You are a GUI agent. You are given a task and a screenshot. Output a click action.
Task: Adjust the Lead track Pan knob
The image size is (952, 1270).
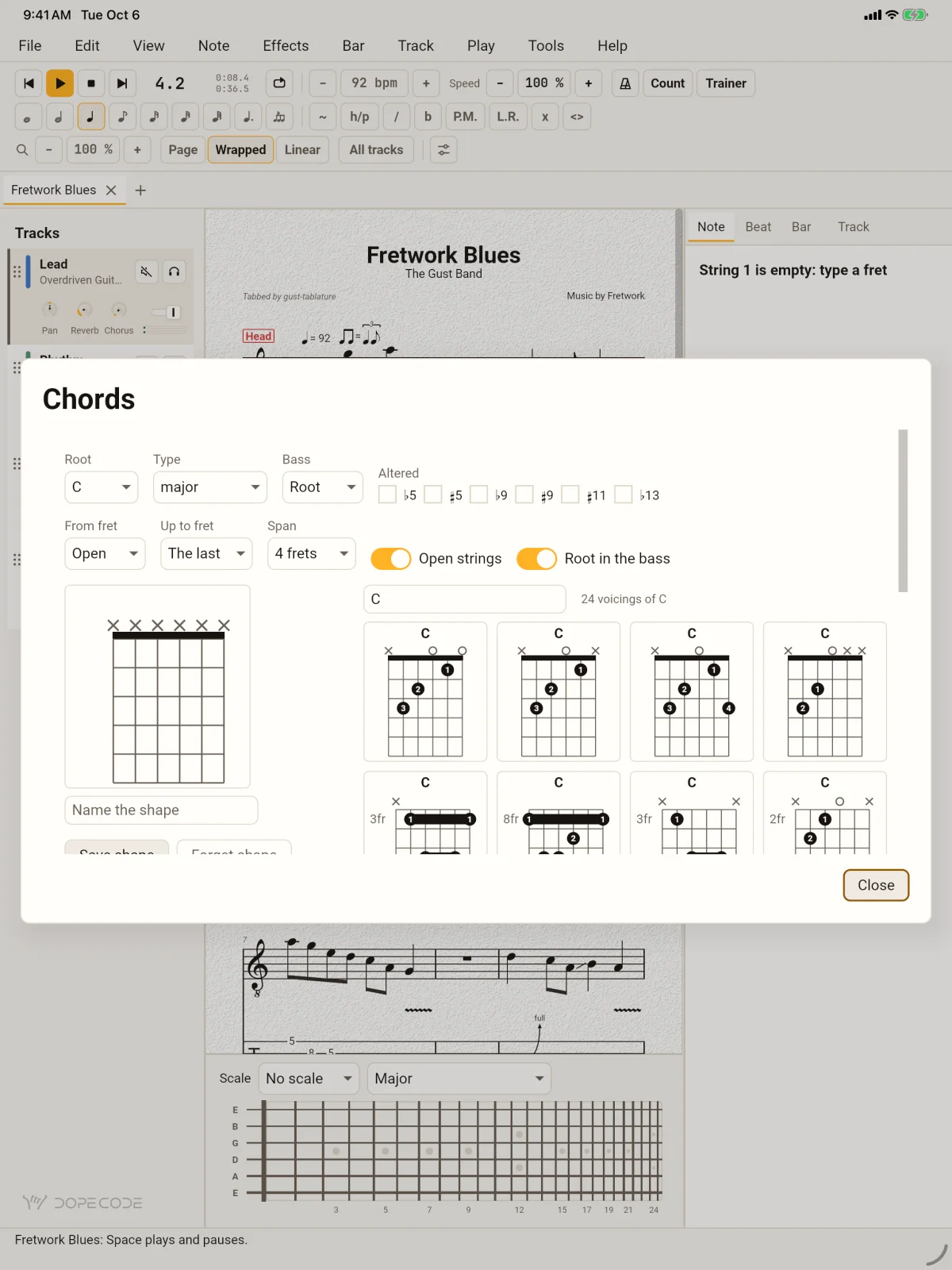50,310
